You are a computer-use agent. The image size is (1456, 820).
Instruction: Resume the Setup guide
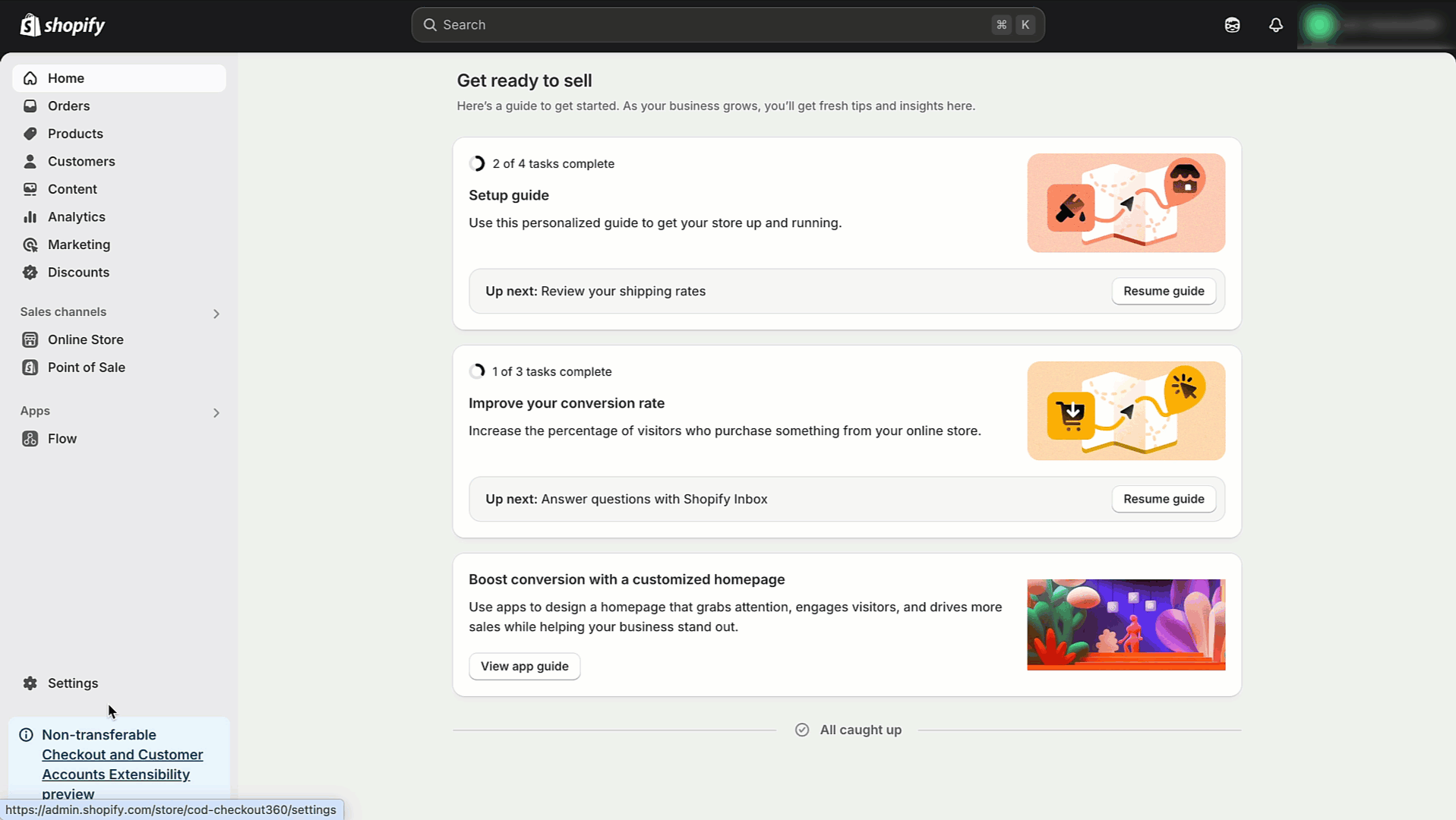1163,291
